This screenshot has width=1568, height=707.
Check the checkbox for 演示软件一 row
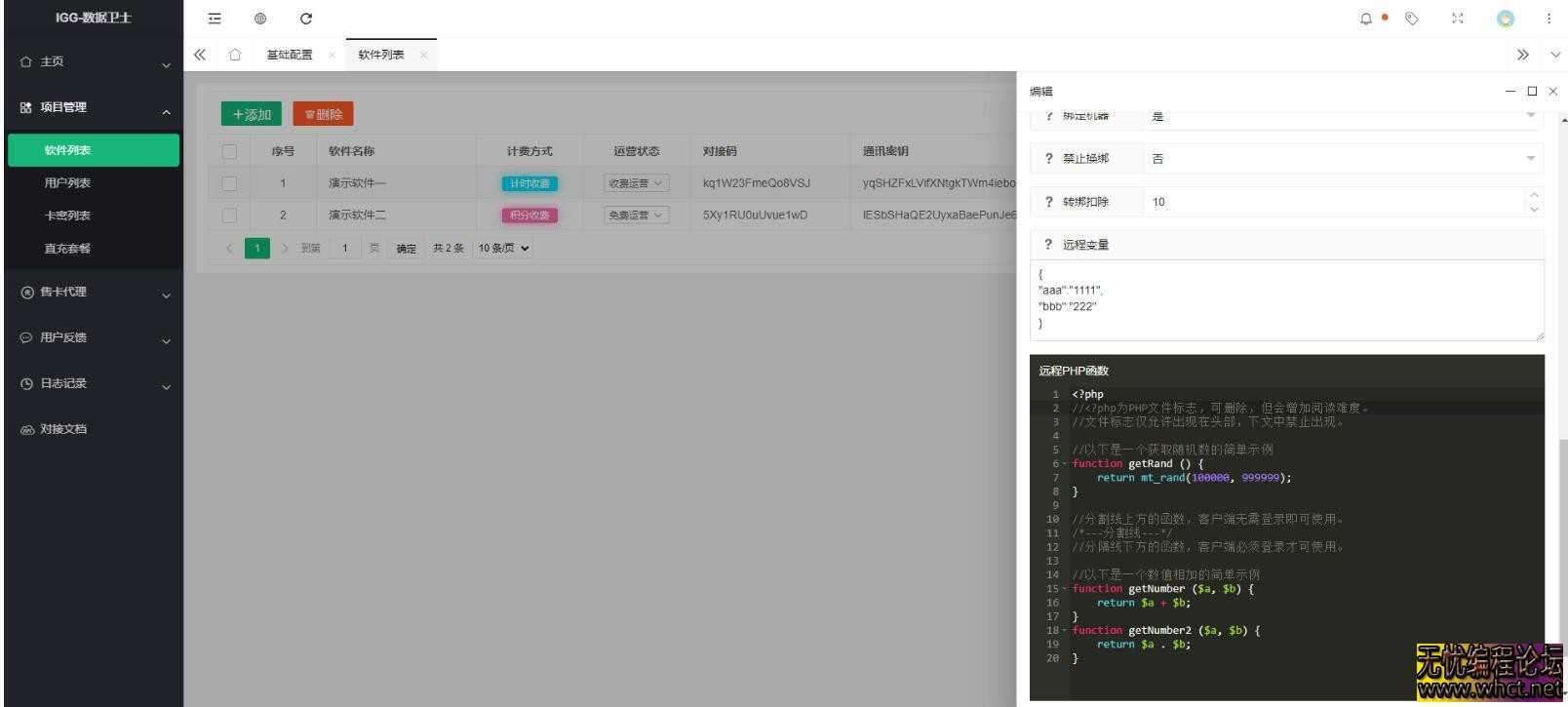[229, 183]
